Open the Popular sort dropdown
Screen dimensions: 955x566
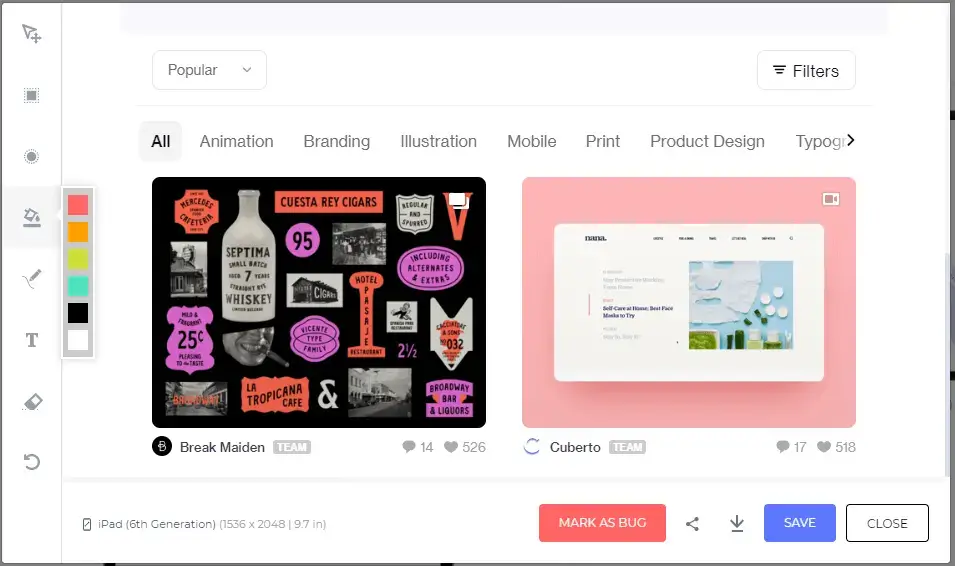point(209,70)
